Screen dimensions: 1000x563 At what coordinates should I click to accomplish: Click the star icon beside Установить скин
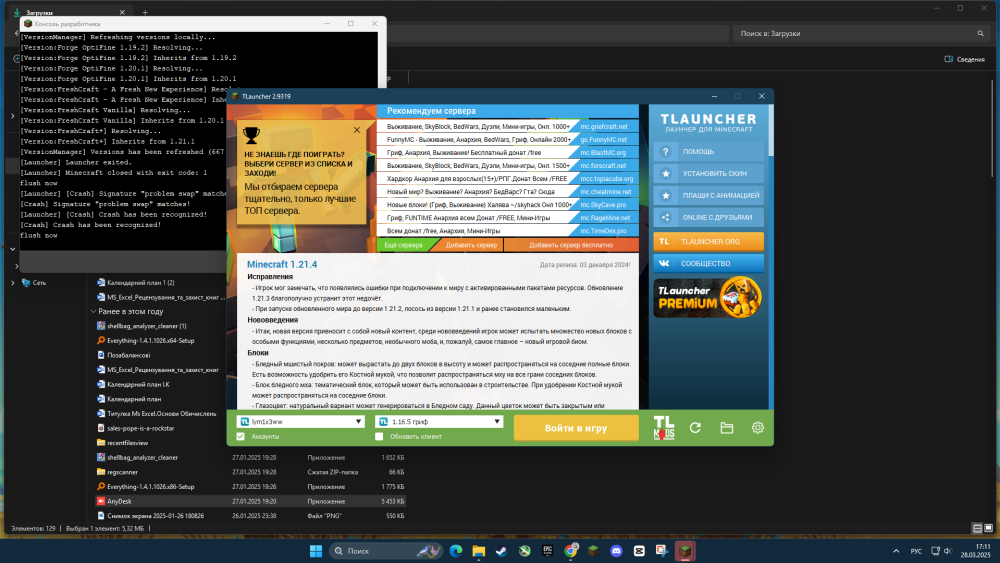coord(665,173)
